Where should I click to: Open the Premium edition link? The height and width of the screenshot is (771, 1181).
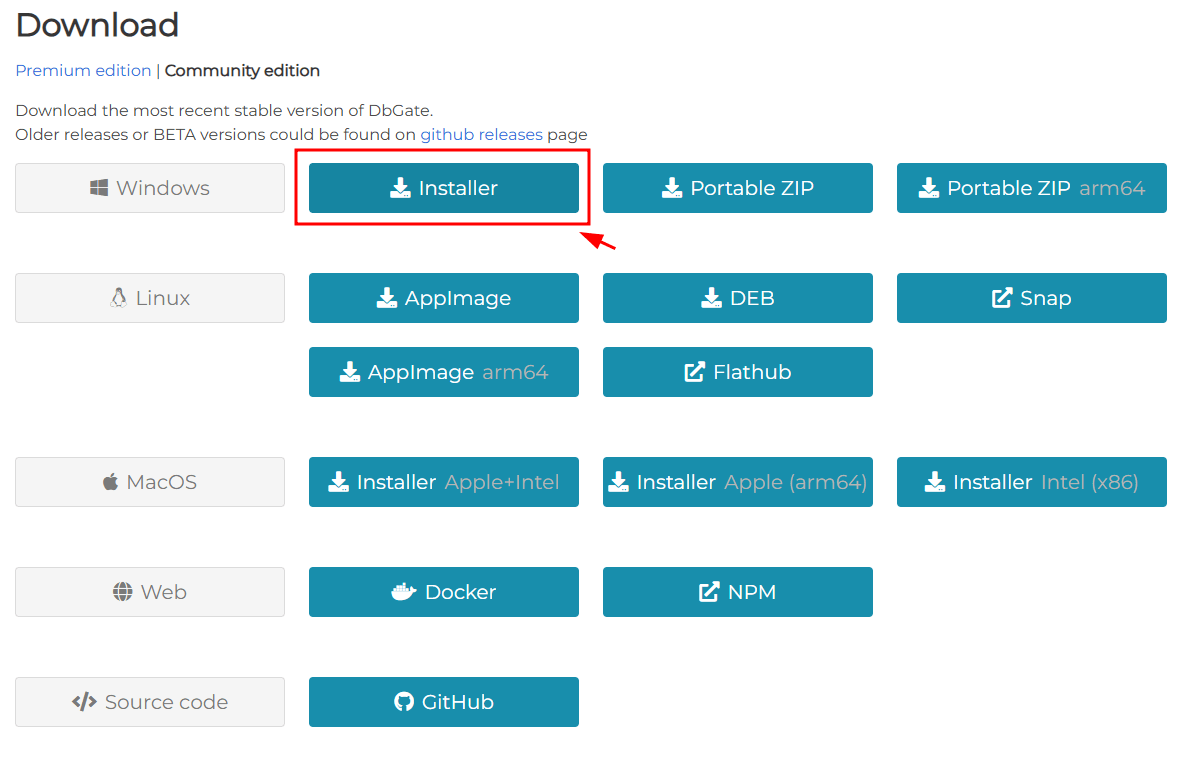pos(83,71)
